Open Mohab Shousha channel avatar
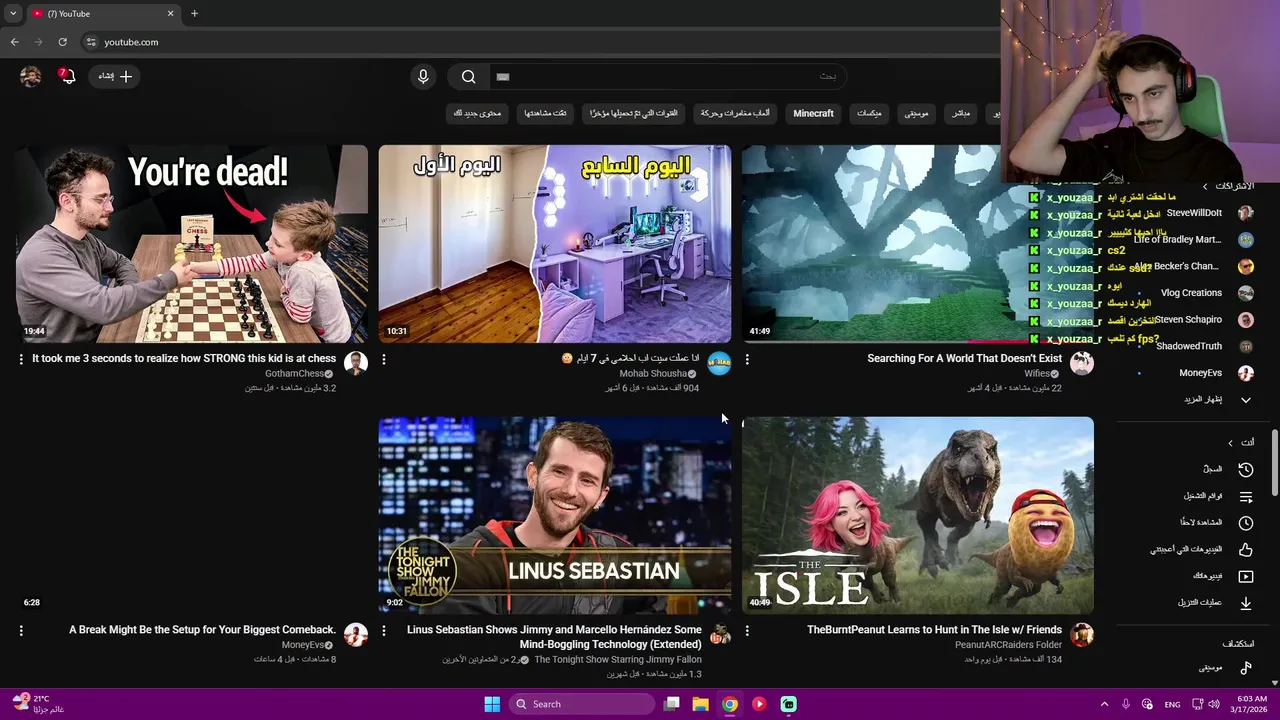 click(x=719, y=363)
